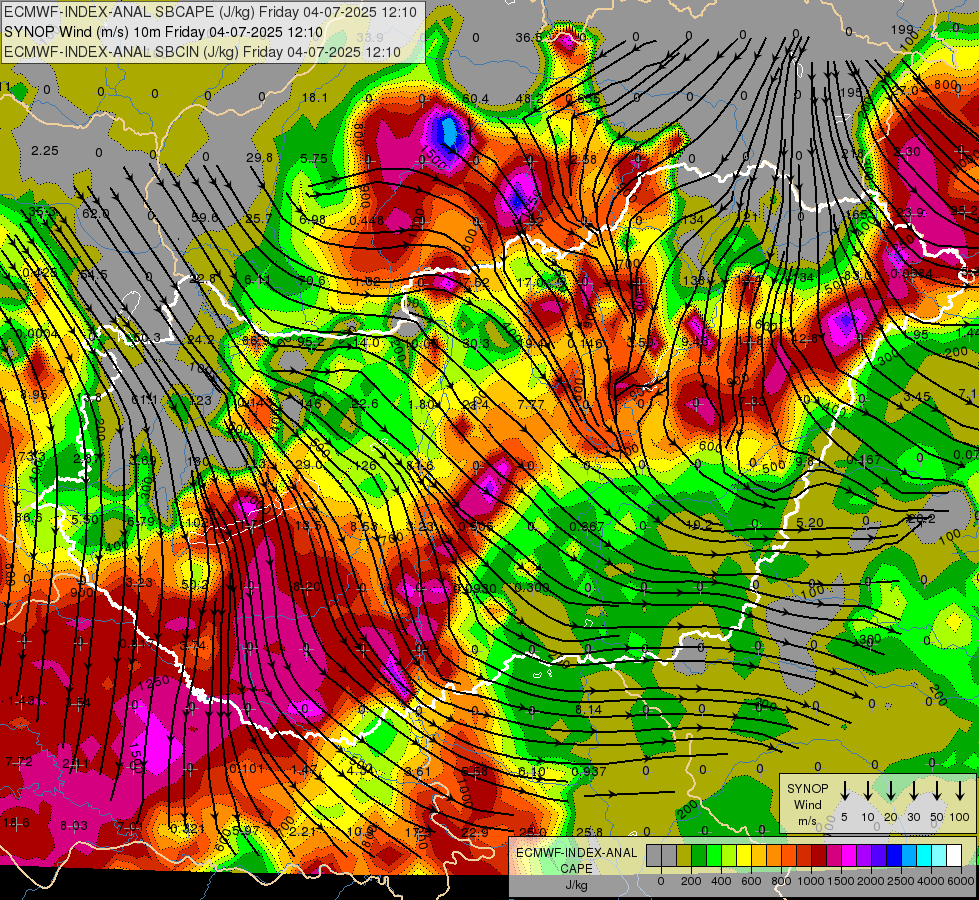This screenshot has width=979, height=900.
Task: Select the cyan swatch in CAPE legend
Action: coord(924,855)
